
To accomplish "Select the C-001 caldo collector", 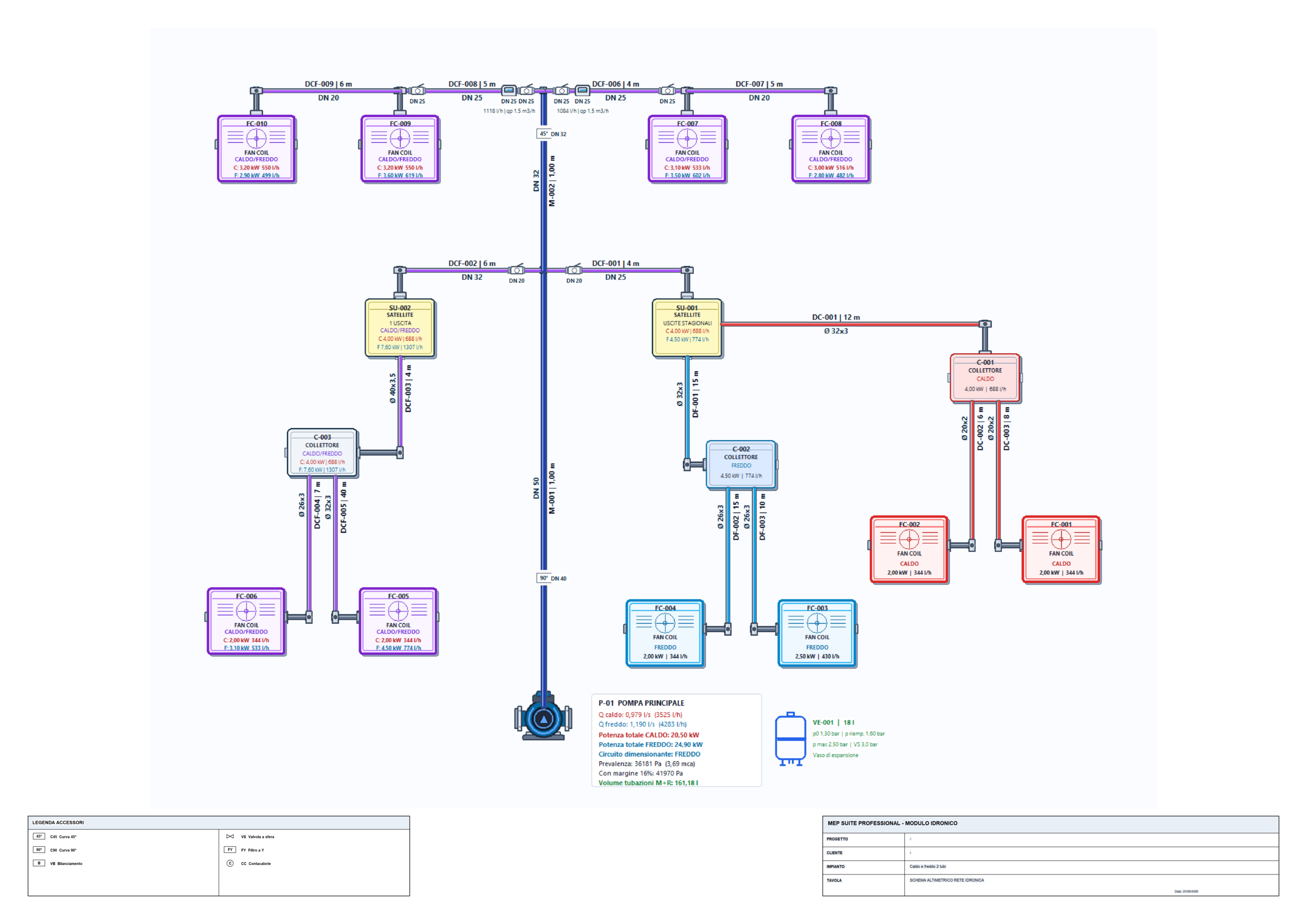I will tap(985, 378).
